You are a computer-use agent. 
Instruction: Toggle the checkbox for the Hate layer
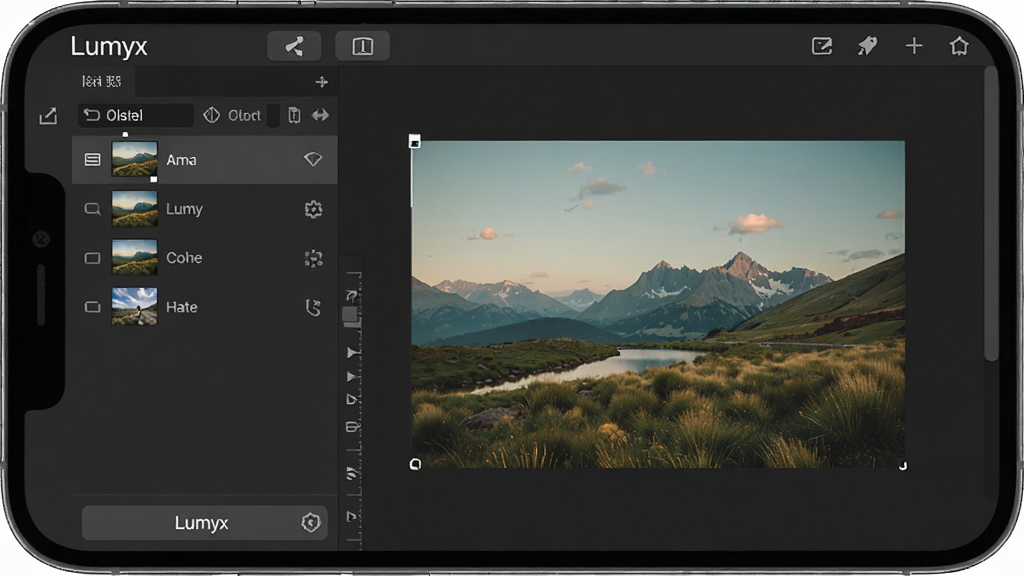coord(93,307)
